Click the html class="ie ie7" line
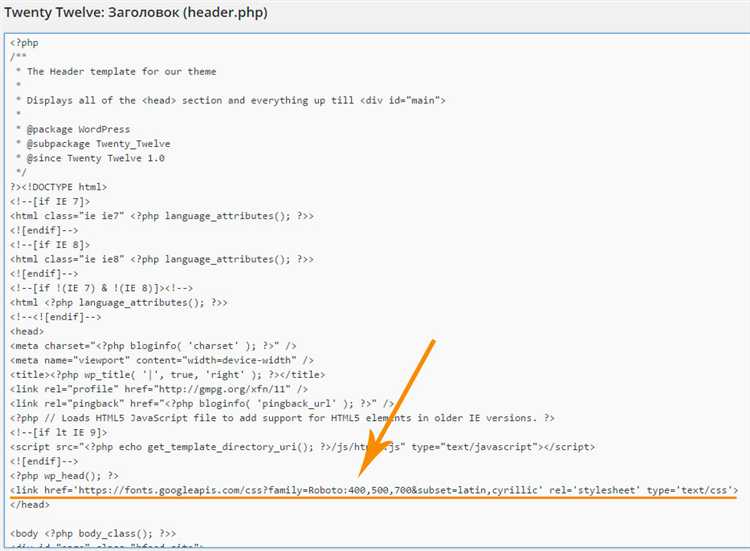 click(162, 216)
